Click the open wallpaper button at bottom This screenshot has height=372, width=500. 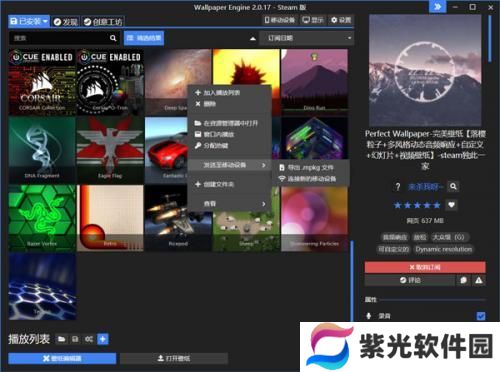[x=174, y=358]
